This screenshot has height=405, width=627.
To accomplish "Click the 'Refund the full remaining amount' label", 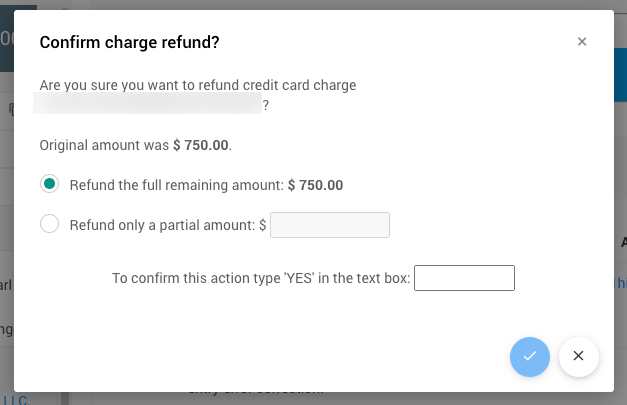I will tap(177, 185).
